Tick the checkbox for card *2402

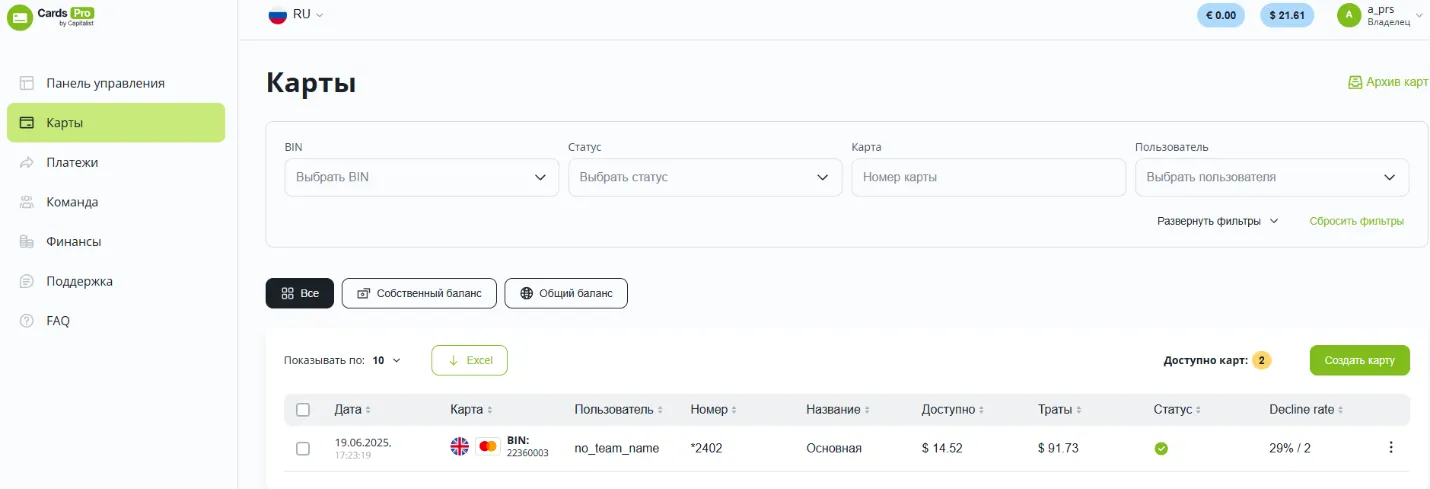(303, 448)
